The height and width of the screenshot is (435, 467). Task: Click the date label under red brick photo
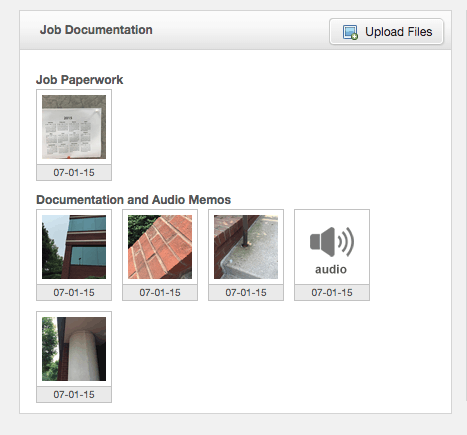160,292
